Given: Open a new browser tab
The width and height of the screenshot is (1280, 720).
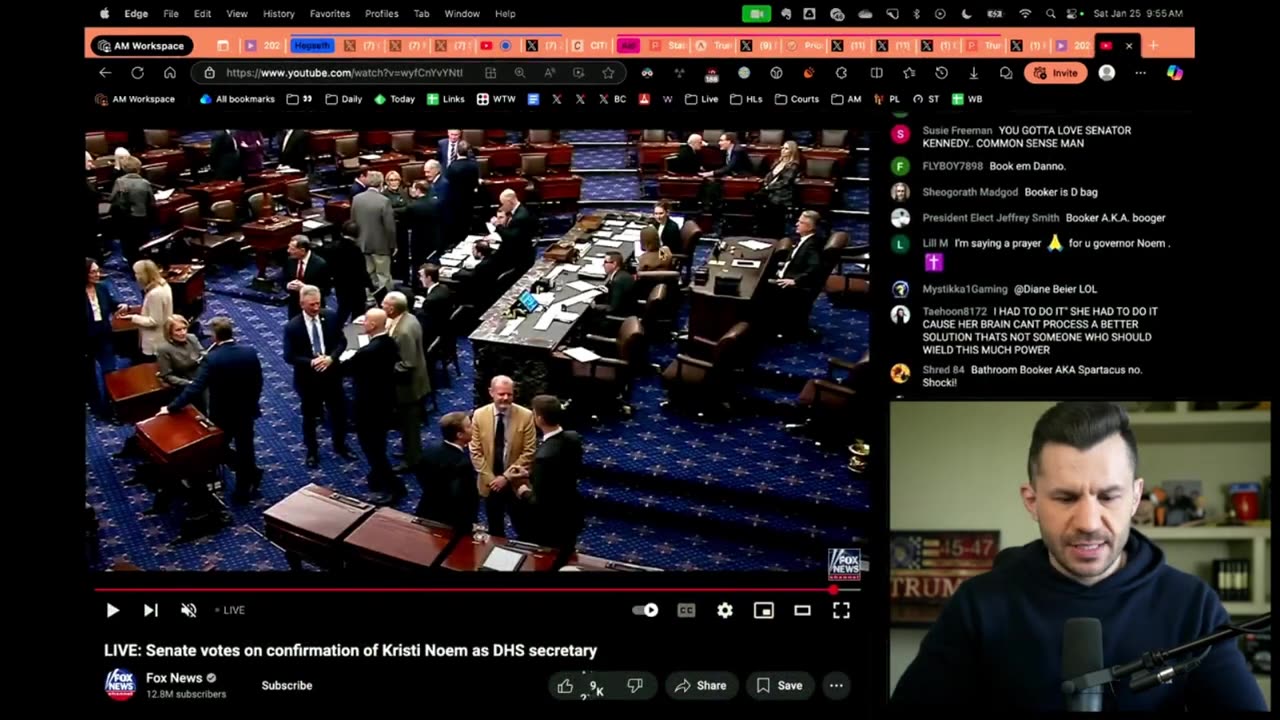Looking at the screenshot, I should [x=1153, y=46].
